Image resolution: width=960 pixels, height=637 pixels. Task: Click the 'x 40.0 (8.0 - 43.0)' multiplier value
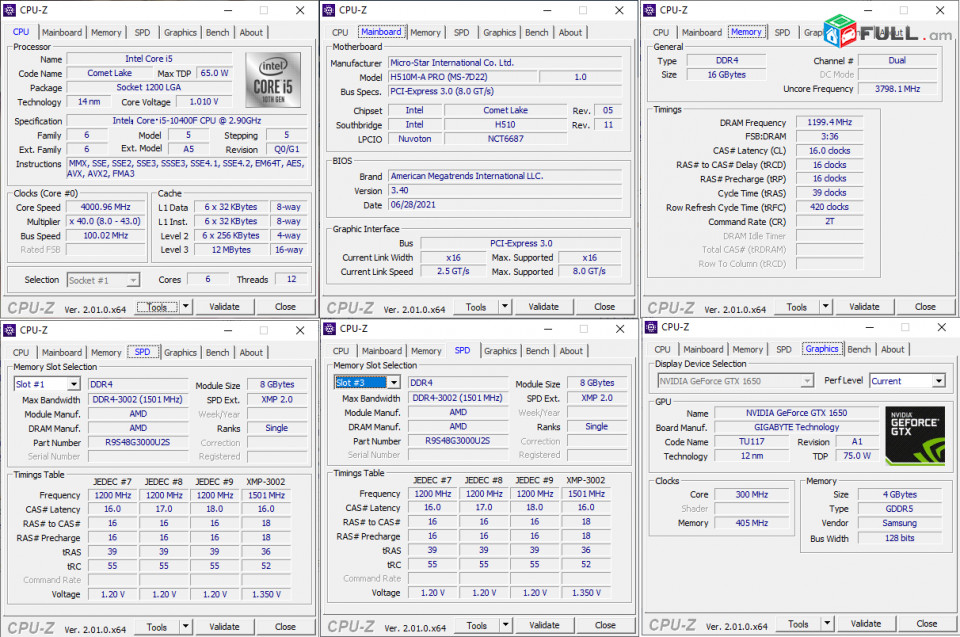point(106,221)
